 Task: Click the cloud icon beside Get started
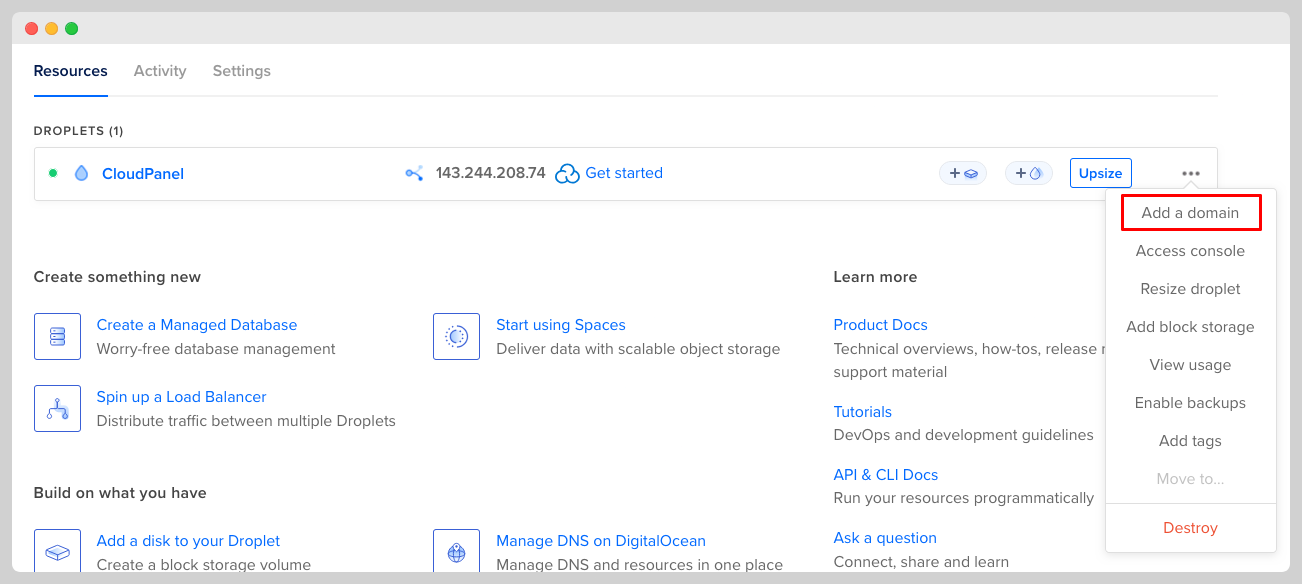pyautogui.click(x=567, y=174)
